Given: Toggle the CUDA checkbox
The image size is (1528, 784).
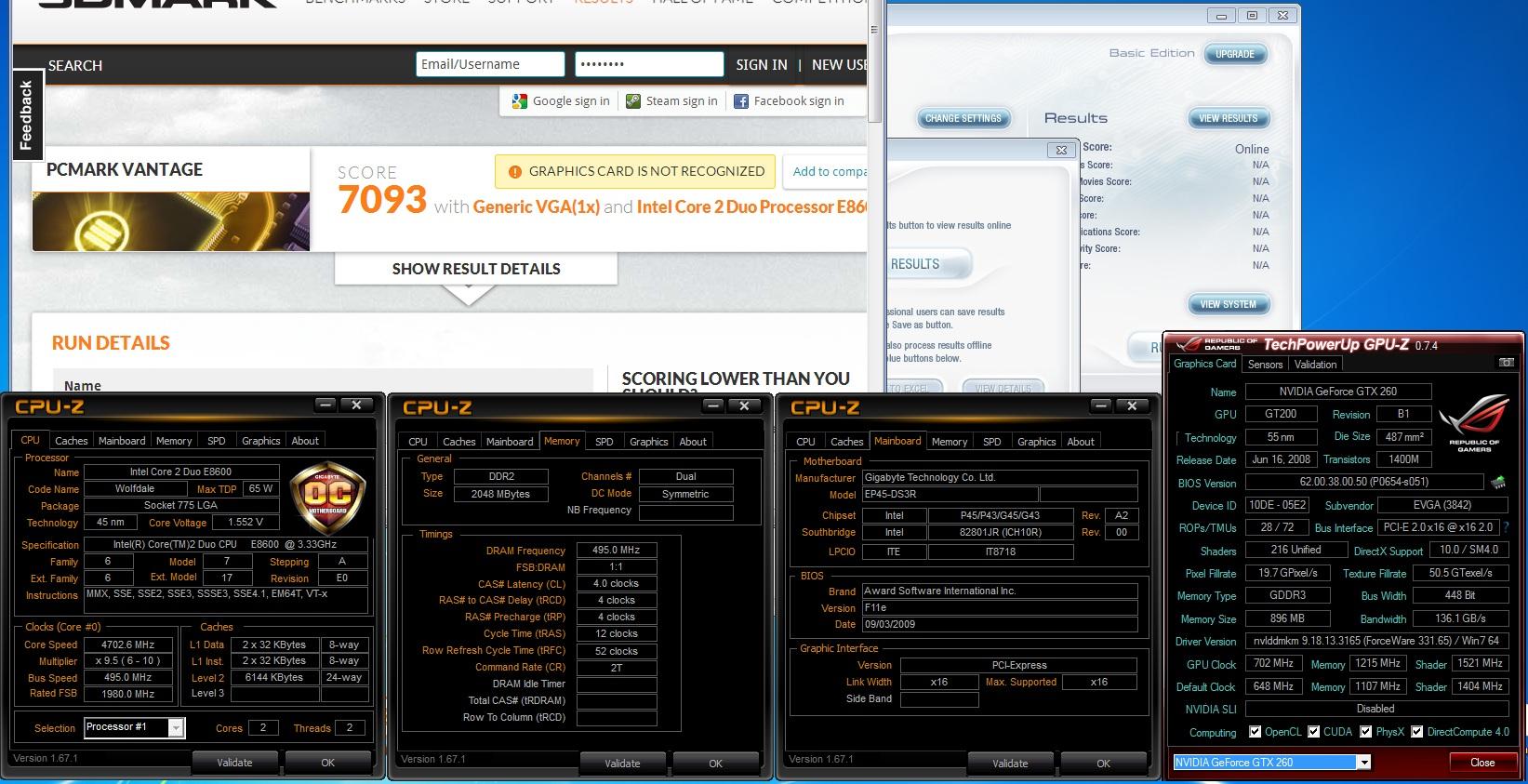Looking at the screenshot, I should click(x=1314, y=732).
